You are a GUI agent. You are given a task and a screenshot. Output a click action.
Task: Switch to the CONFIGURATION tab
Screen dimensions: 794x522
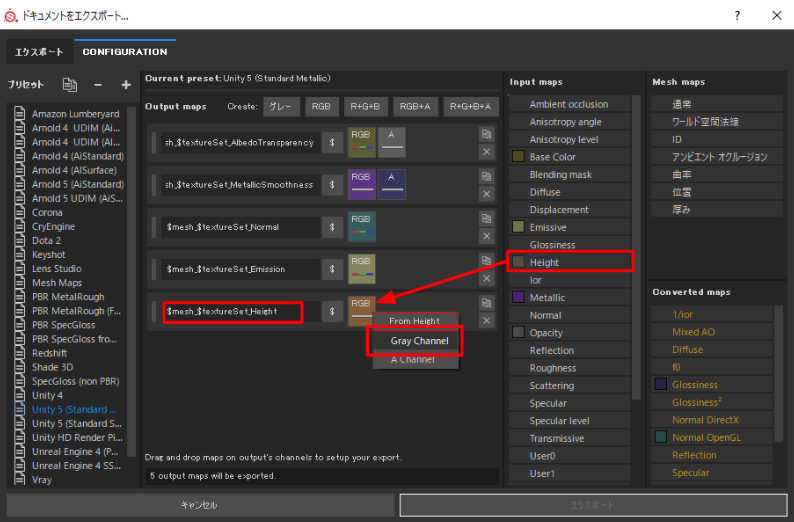pyautogui.click(x=125, y=52)
